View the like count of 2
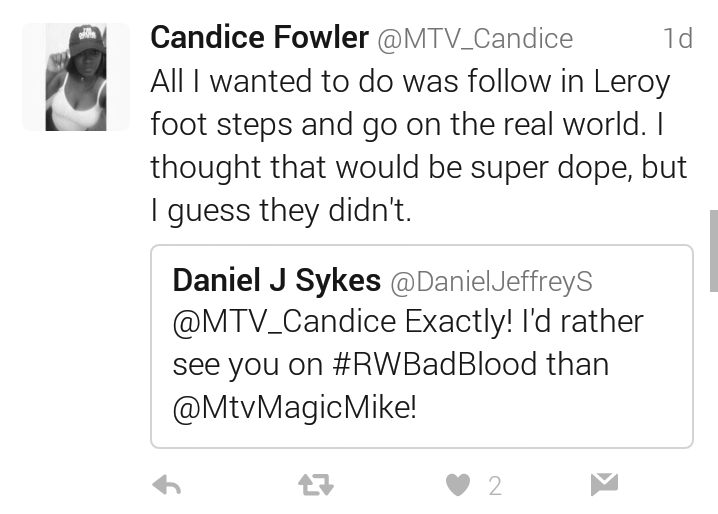Image resolution: width=718 pixels, height=514 pixels. (x=495, y=486)
